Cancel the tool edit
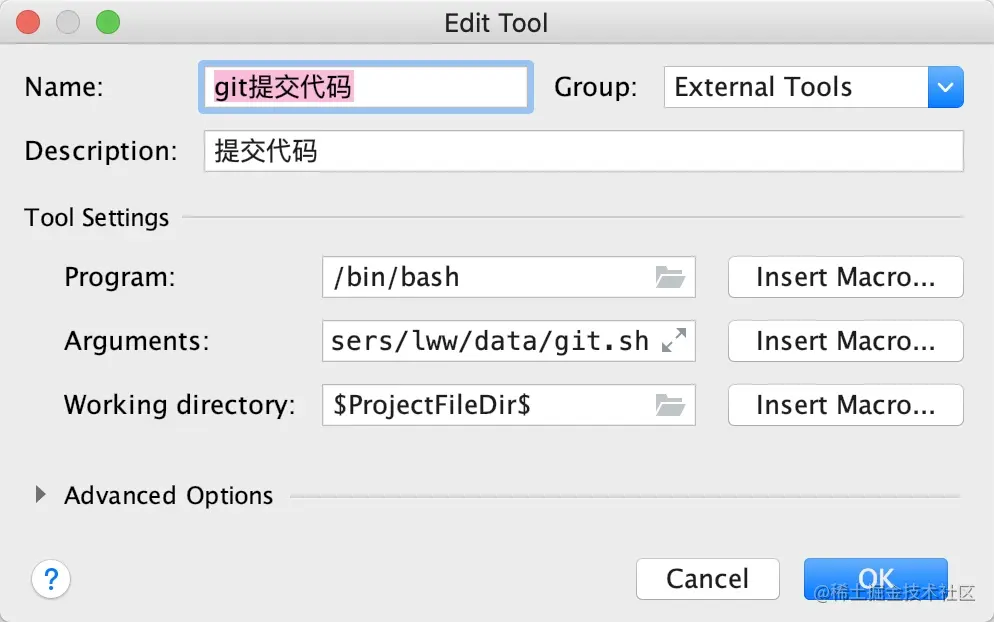The width and height of the screenshot is (994, 622). click(707, 578)
